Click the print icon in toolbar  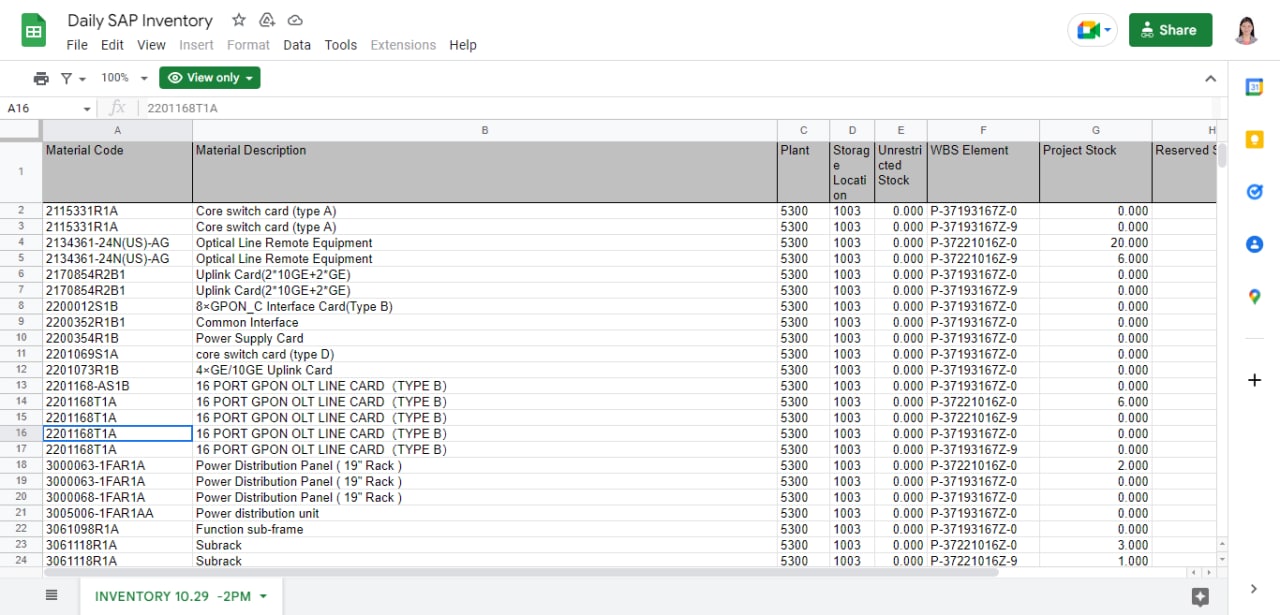click(x=41, y=78)
